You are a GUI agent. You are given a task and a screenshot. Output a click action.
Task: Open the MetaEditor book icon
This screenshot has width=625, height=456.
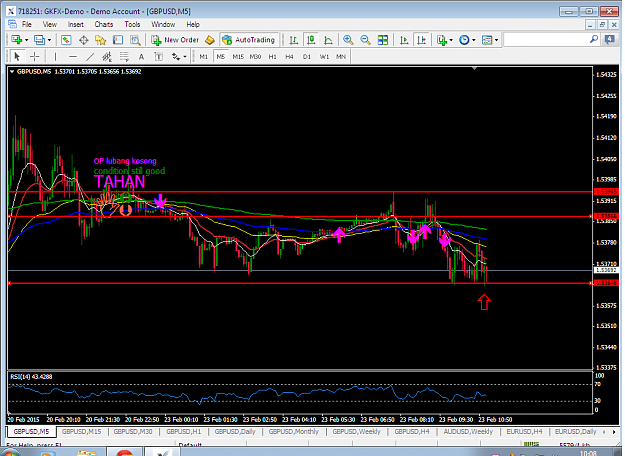click(x=210, y=40)
